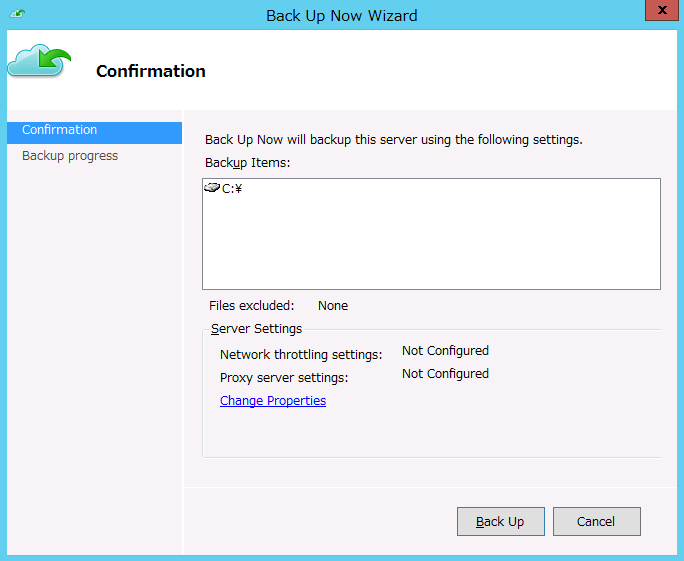684x561 pixels.
Task: Click the Files excluded label
Action: tap(252, 306)
